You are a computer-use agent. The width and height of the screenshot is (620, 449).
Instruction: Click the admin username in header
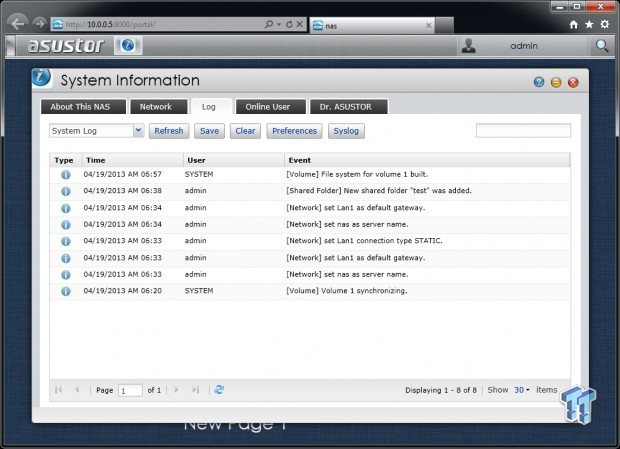pos(524,46)
